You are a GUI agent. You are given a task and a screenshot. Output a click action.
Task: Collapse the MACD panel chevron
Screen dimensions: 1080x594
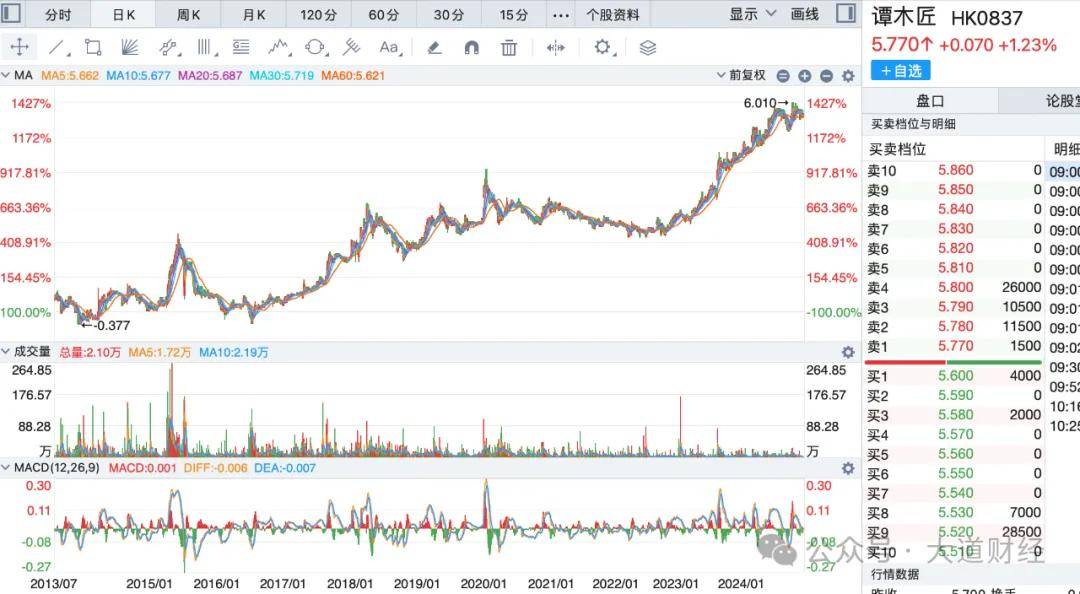[x=6, y=467]
